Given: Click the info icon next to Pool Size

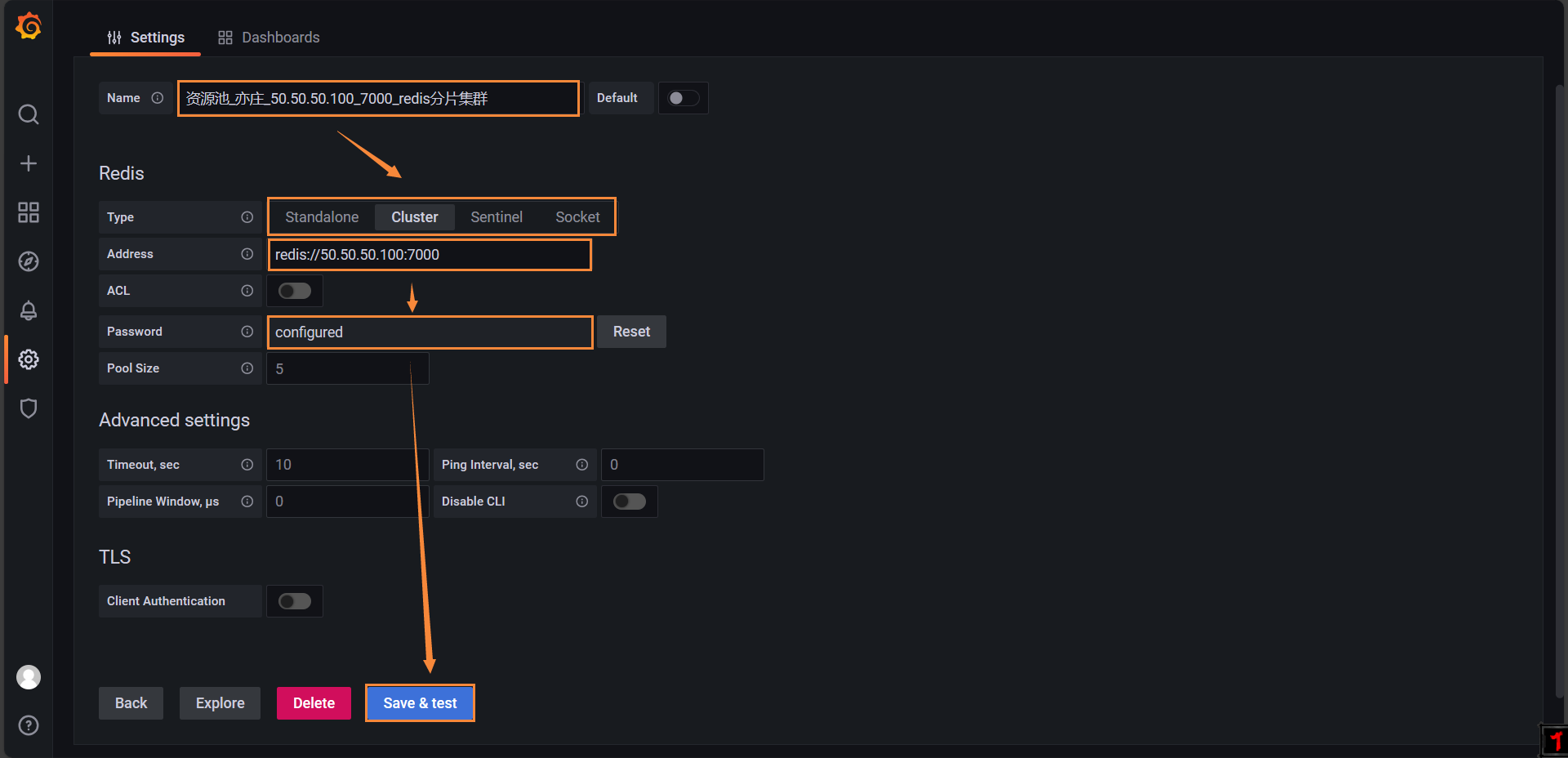Looking at the screenshot, I should point(247,368).
